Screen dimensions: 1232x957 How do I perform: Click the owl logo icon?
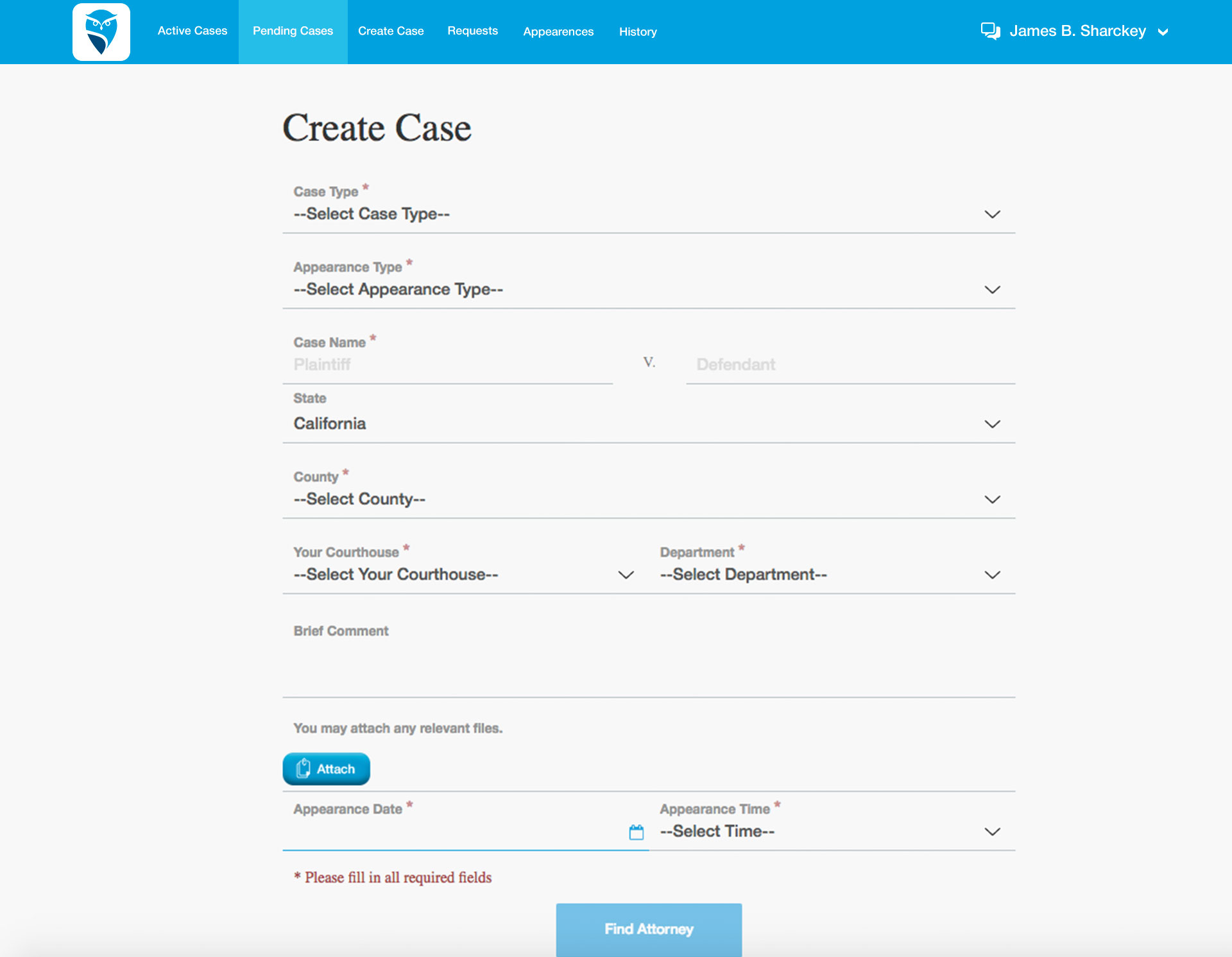pos(101,32)
